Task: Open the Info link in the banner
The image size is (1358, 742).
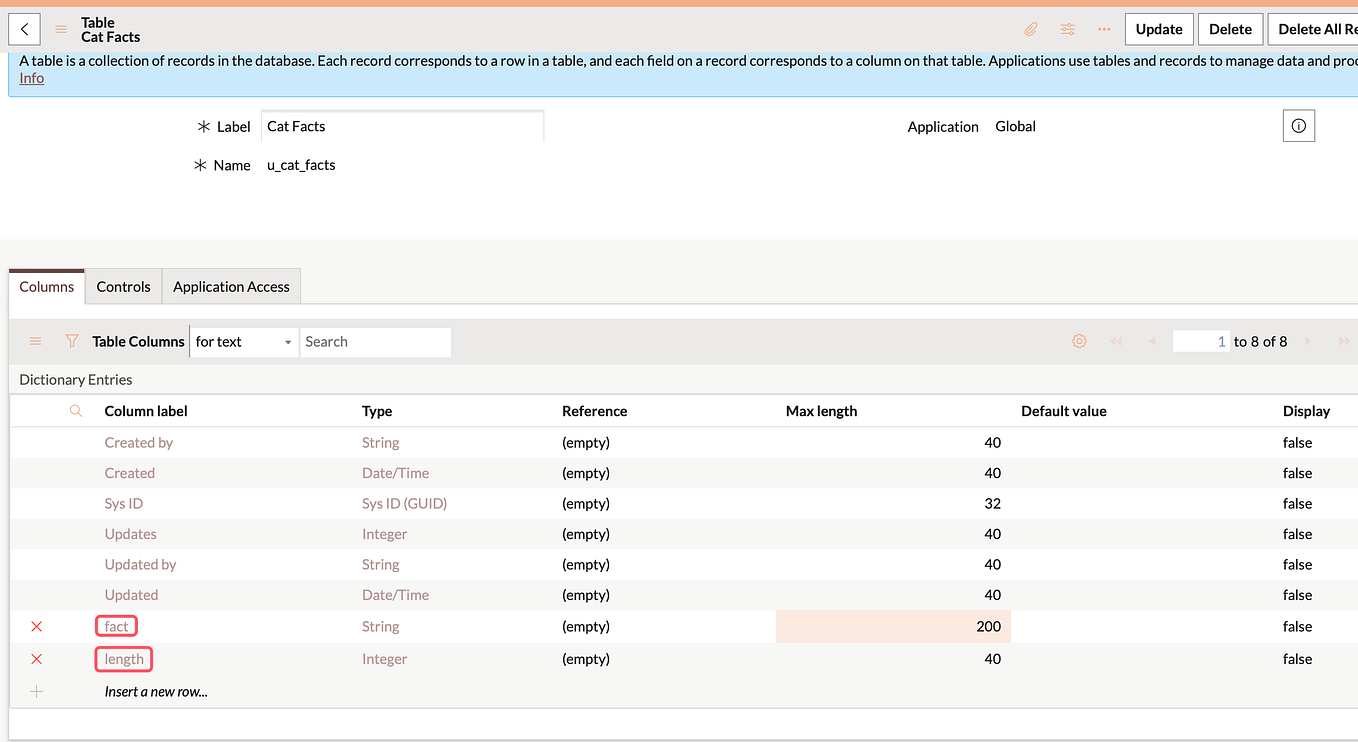Action: 31,77
